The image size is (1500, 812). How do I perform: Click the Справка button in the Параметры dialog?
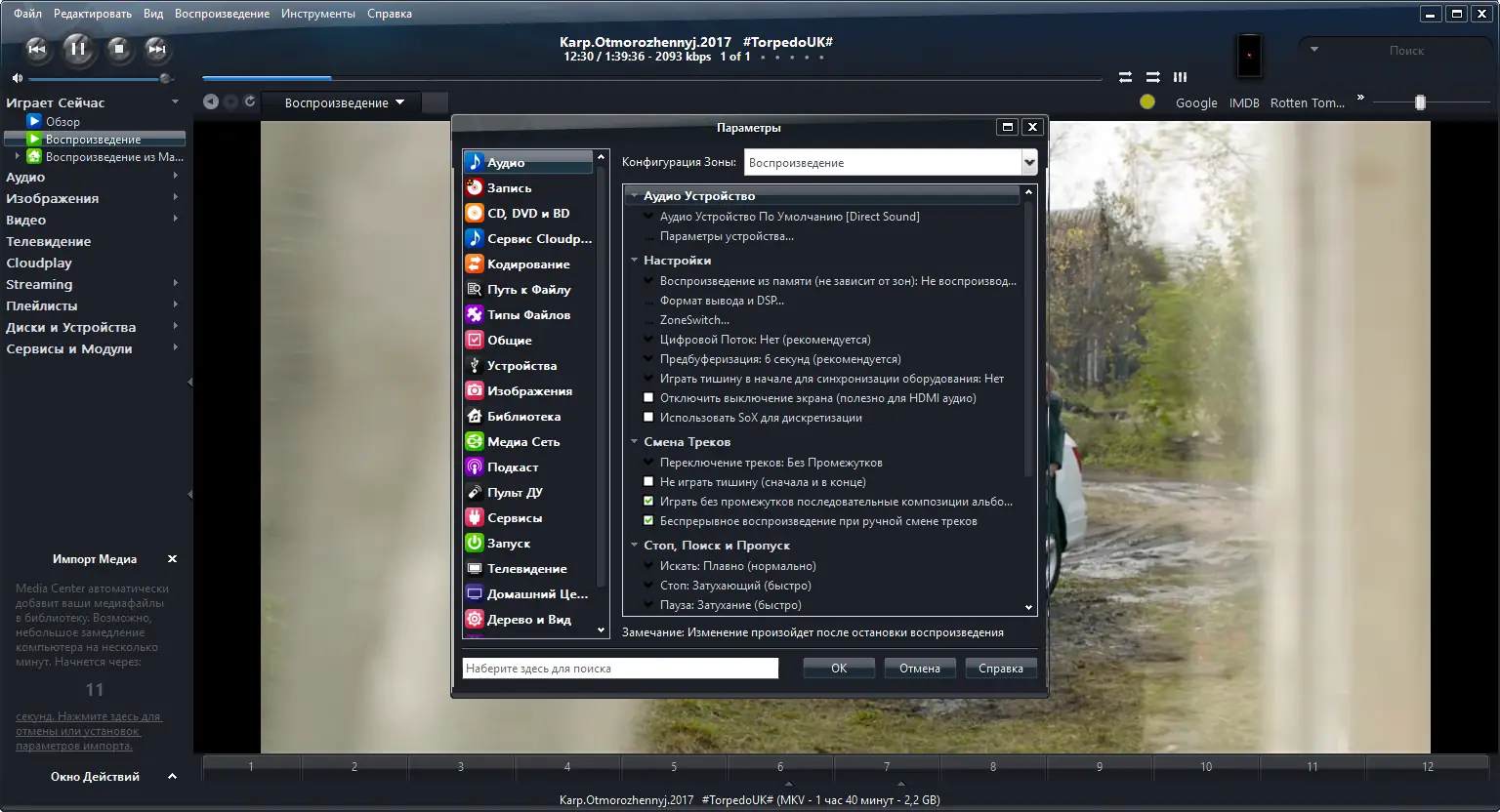click(1001, 669)
